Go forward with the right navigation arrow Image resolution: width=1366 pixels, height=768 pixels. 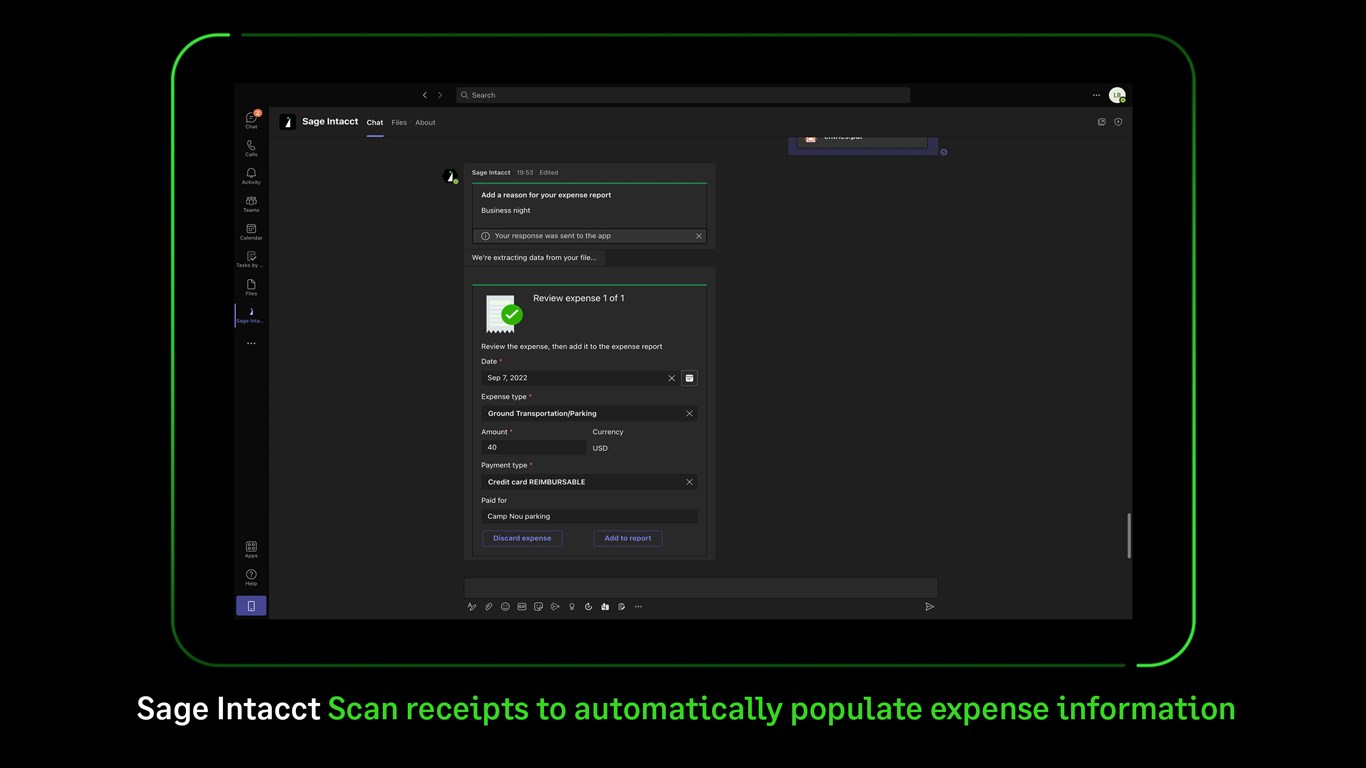click(440, 95)
